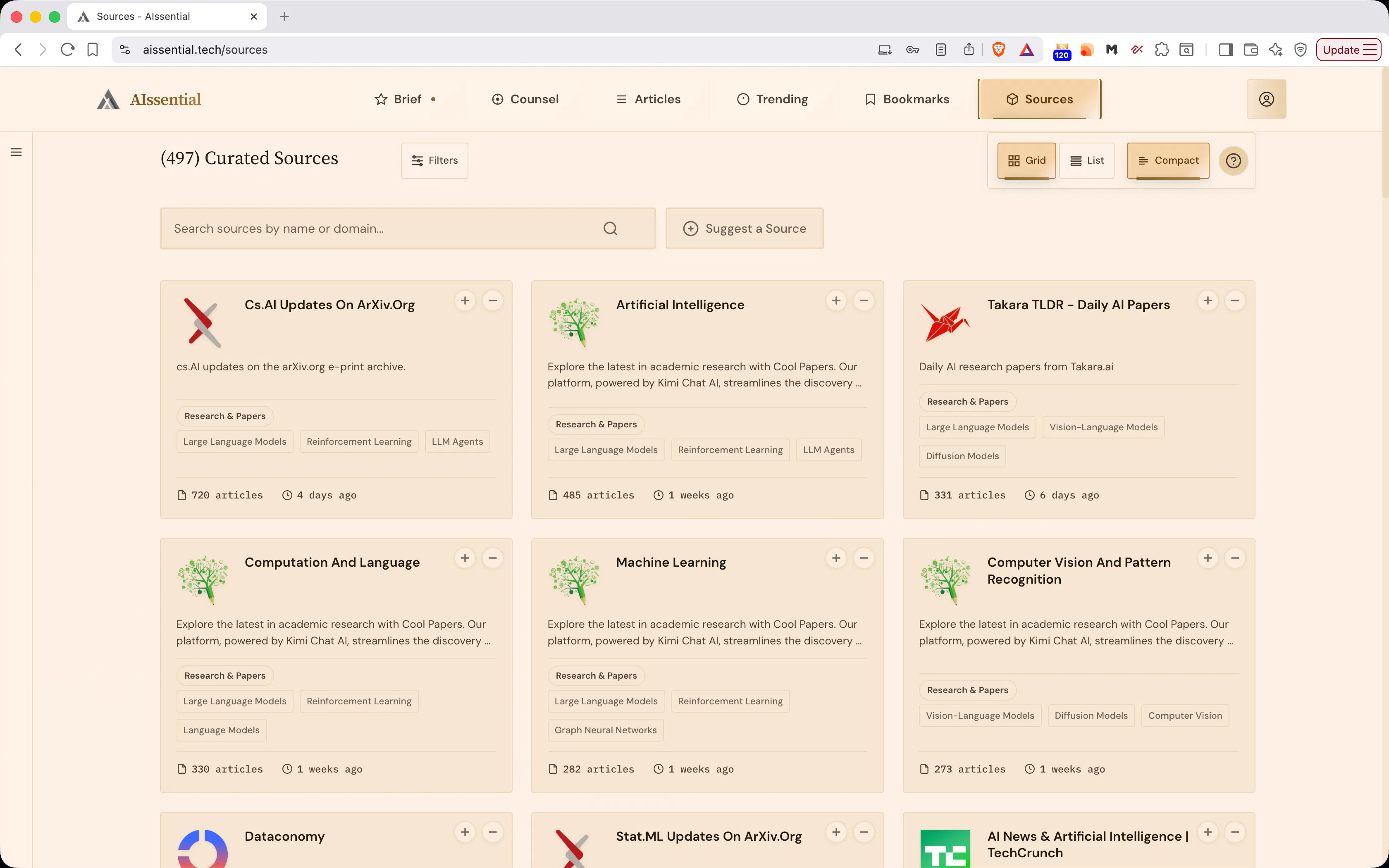Image resolution: width=1389 pixels, height=868 pixels.
Task: Go back to previous page
Action: pos(18,50)
